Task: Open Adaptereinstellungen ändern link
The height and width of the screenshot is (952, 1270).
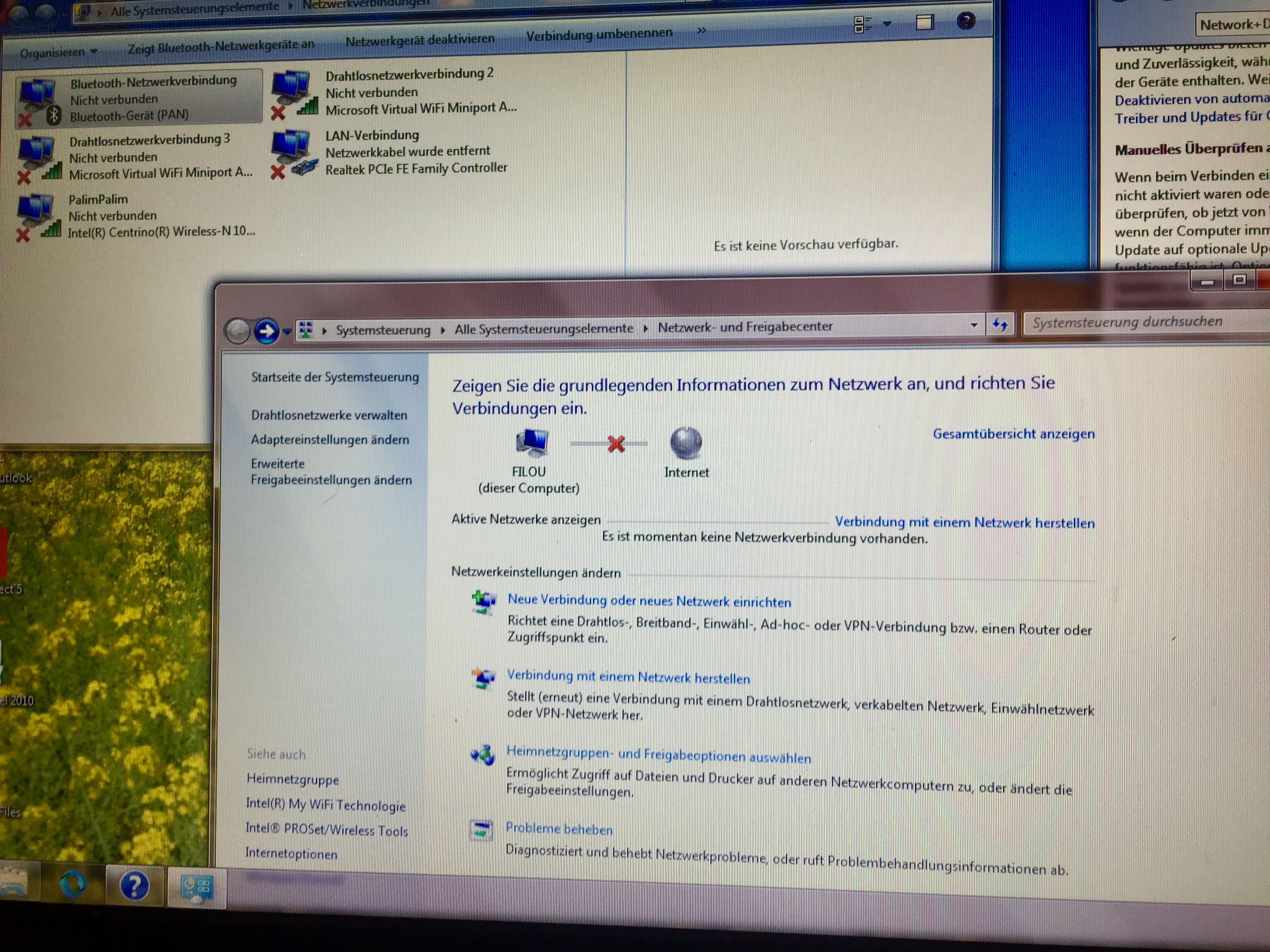Action: [330, 439]
